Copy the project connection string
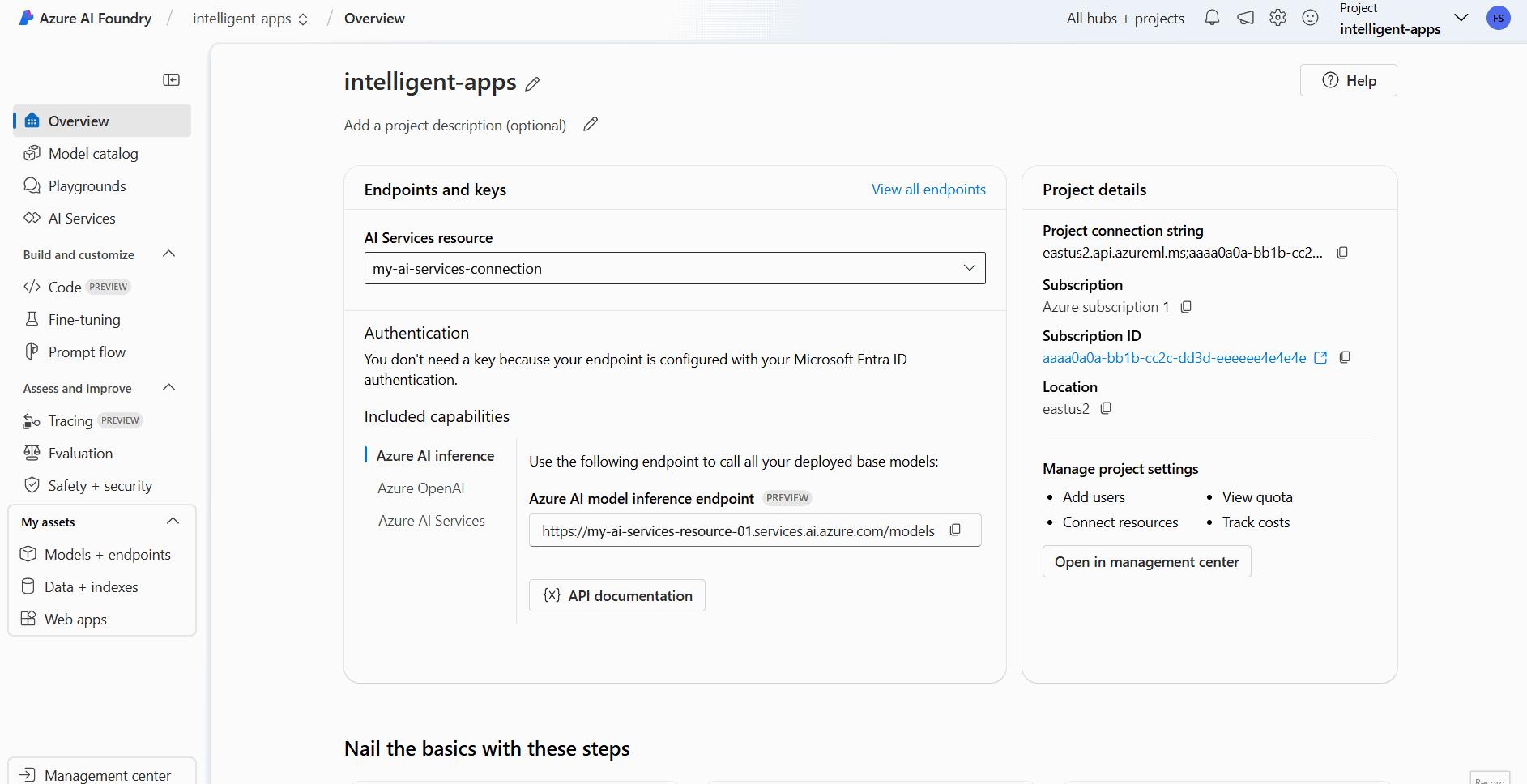Screen dimensions: 1527x784 click(x=1342, y=253)
